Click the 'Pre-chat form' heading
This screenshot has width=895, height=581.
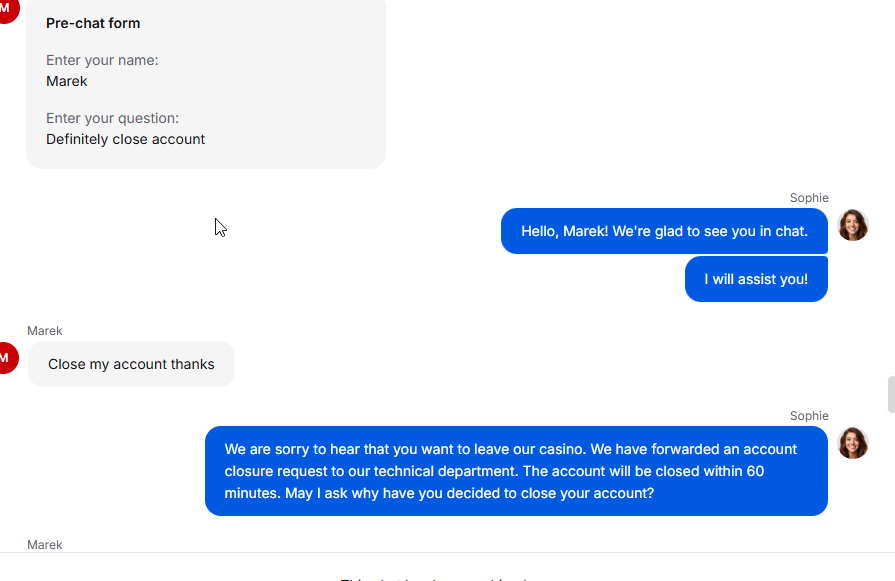click(x=93, y=23)
